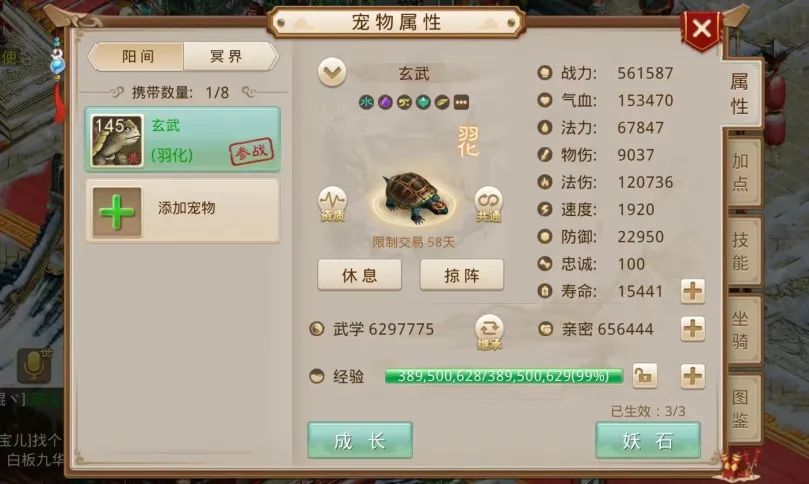Screen dimensions: 809x484
Task: Click the 成长 growth button
Action: click(360, 440)
